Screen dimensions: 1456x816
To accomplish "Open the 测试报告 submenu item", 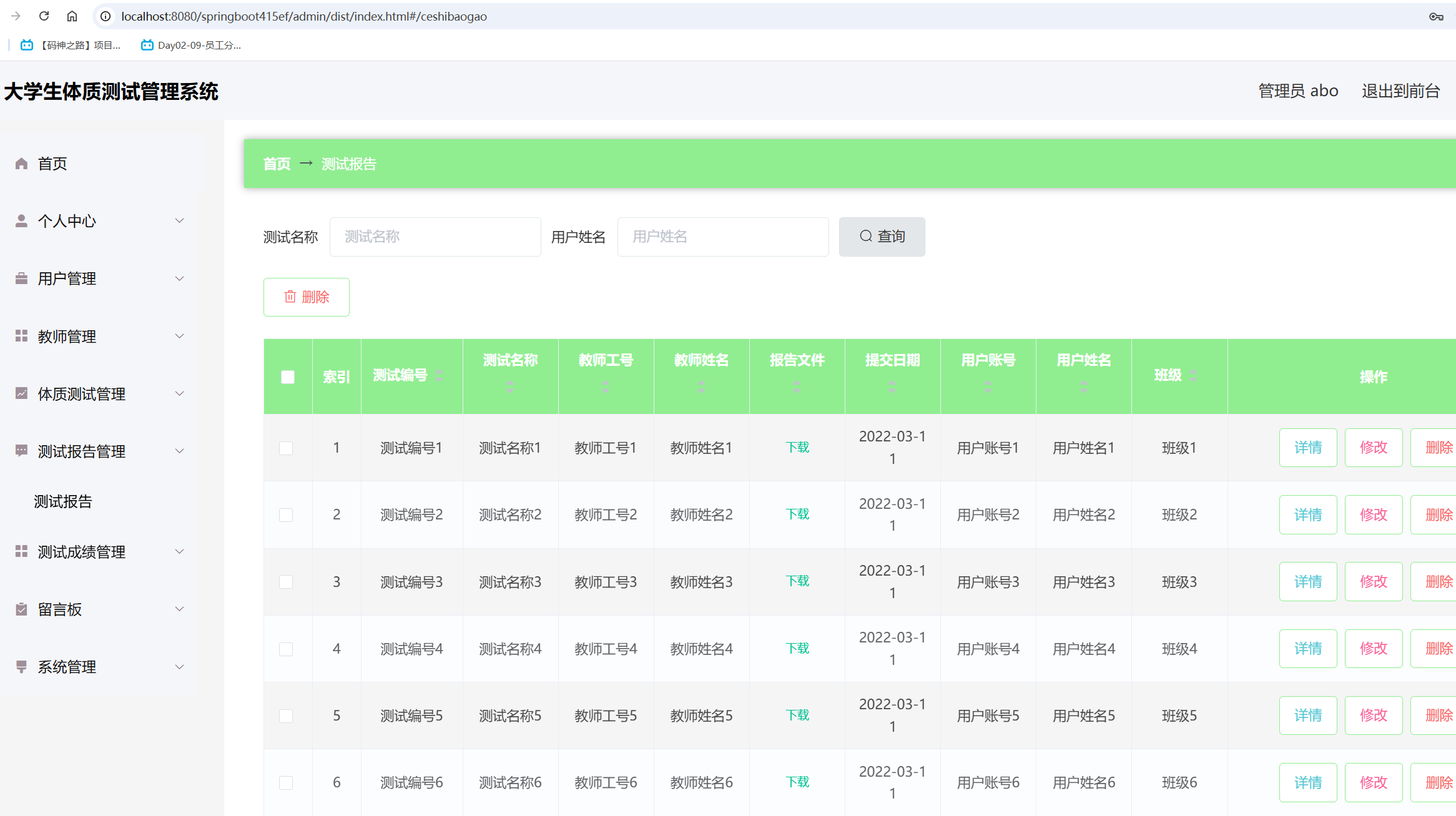I will tap(63, 501).
